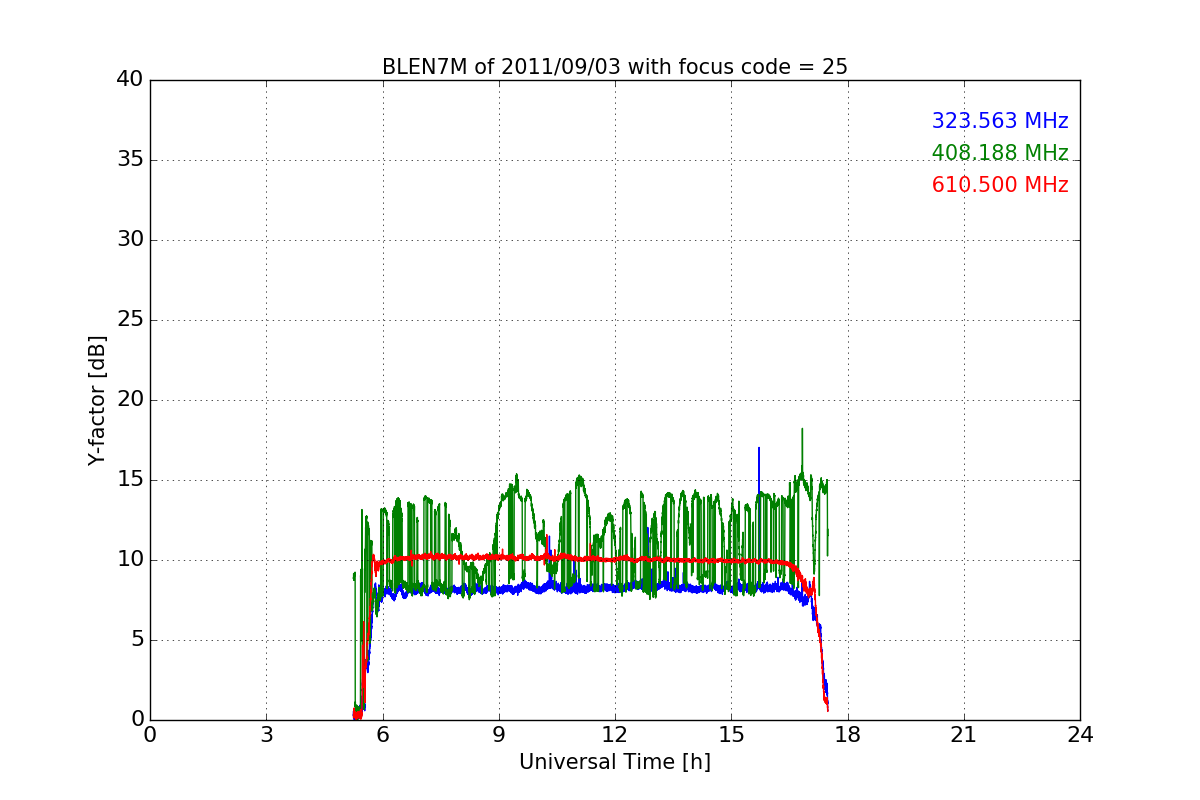Click the x-axis tick label '15'
The height and width of the screenshot is (800, 1200).
731,734
